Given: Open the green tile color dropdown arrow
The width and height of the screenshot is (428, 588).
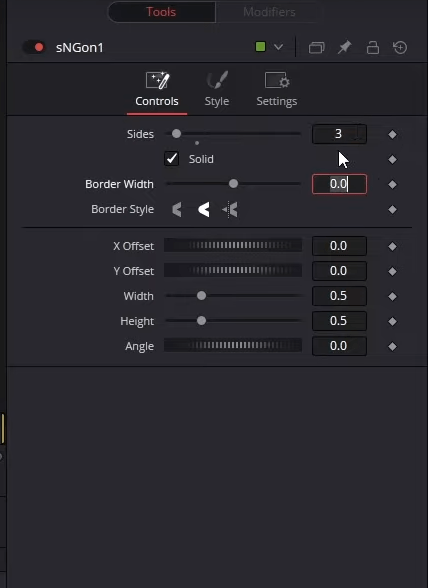Looking at the screenshot, I should [x=278, y=47].
